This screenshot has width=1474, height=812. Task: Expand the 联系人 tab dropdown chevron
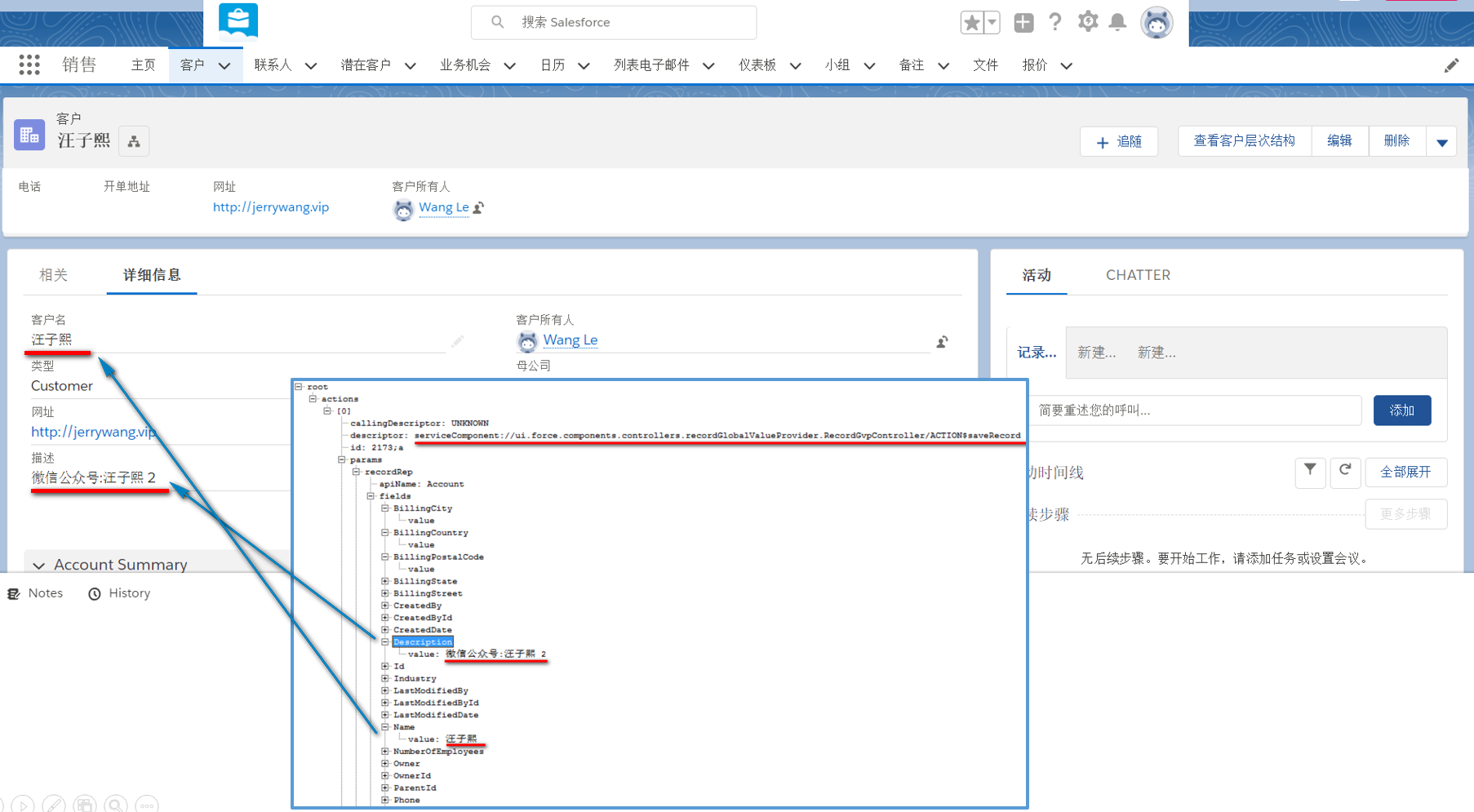[x=311, y=66]
